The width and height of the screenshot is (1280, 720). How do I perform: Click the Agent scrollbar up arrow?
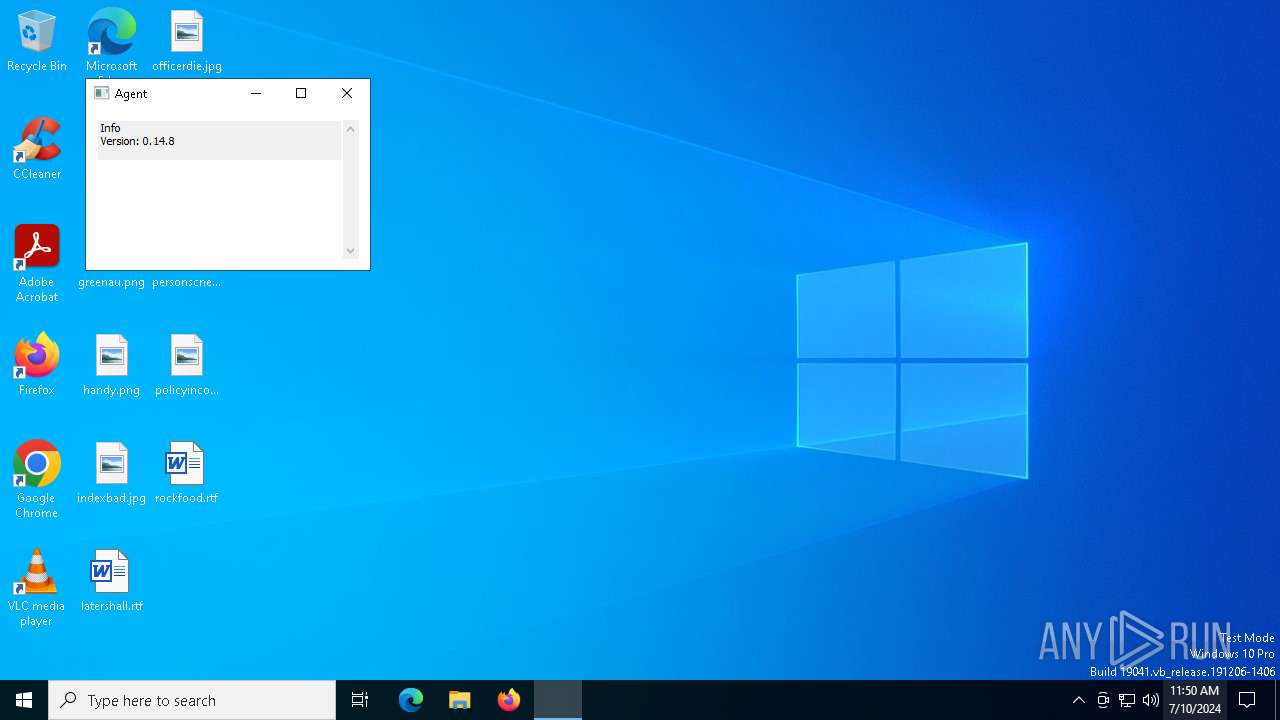click(350, 129)
